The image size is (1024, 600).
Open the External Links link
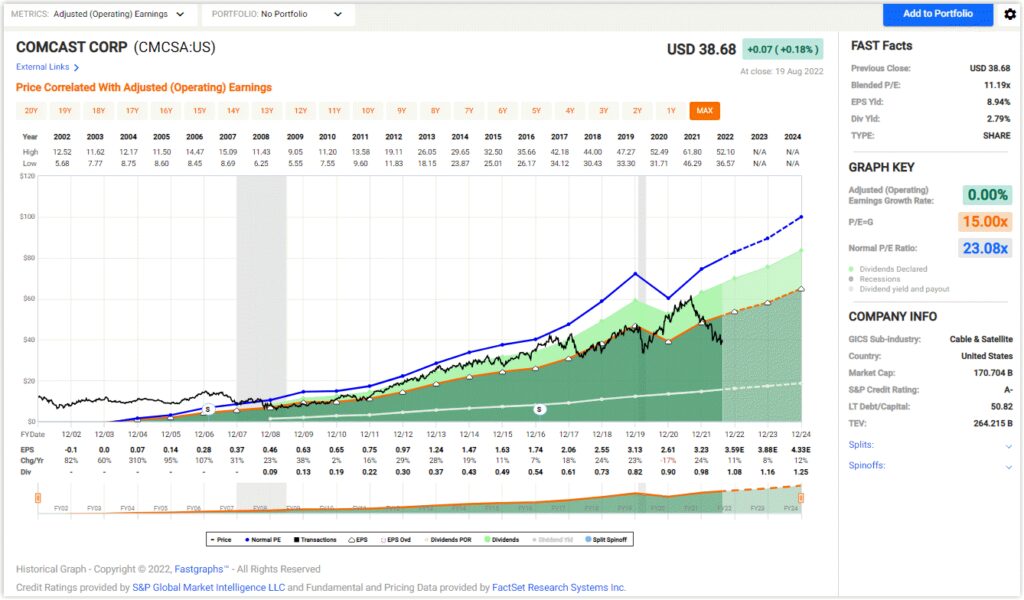point(42,67)
